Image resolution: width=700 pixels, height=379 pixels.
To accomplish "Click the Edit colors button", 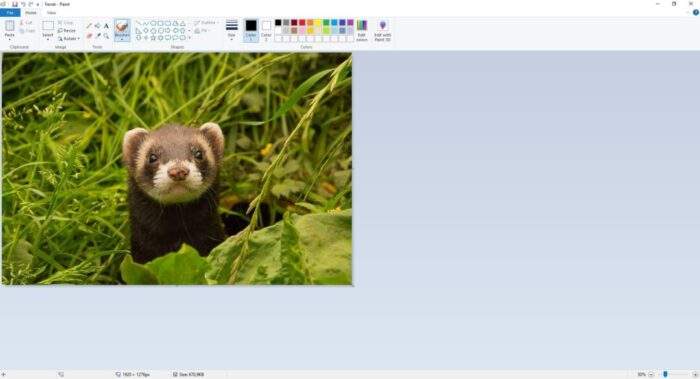I will [x=362, y=30].
